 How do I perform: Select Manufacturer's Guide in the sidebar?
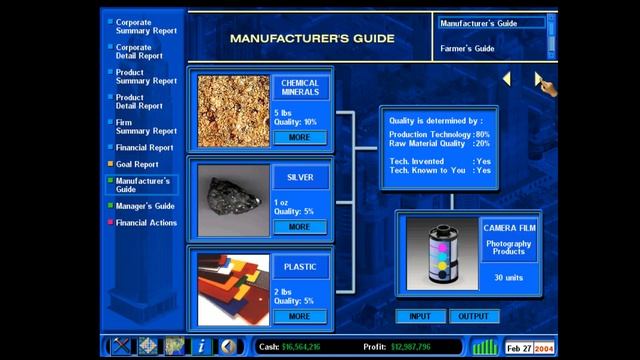point(142,185)
